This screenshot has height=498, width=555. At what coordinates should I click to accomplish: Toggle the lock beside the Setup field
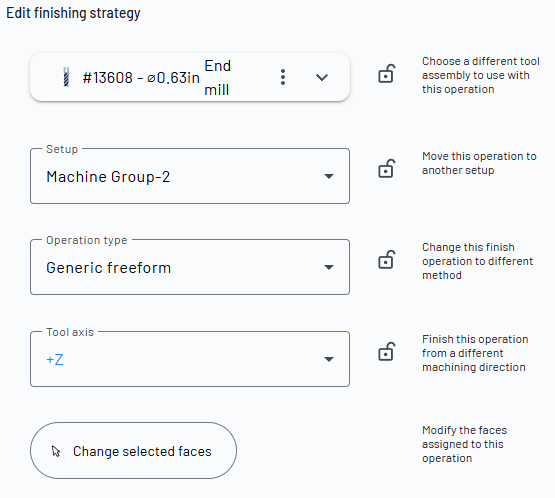click(x=387, y=168)
